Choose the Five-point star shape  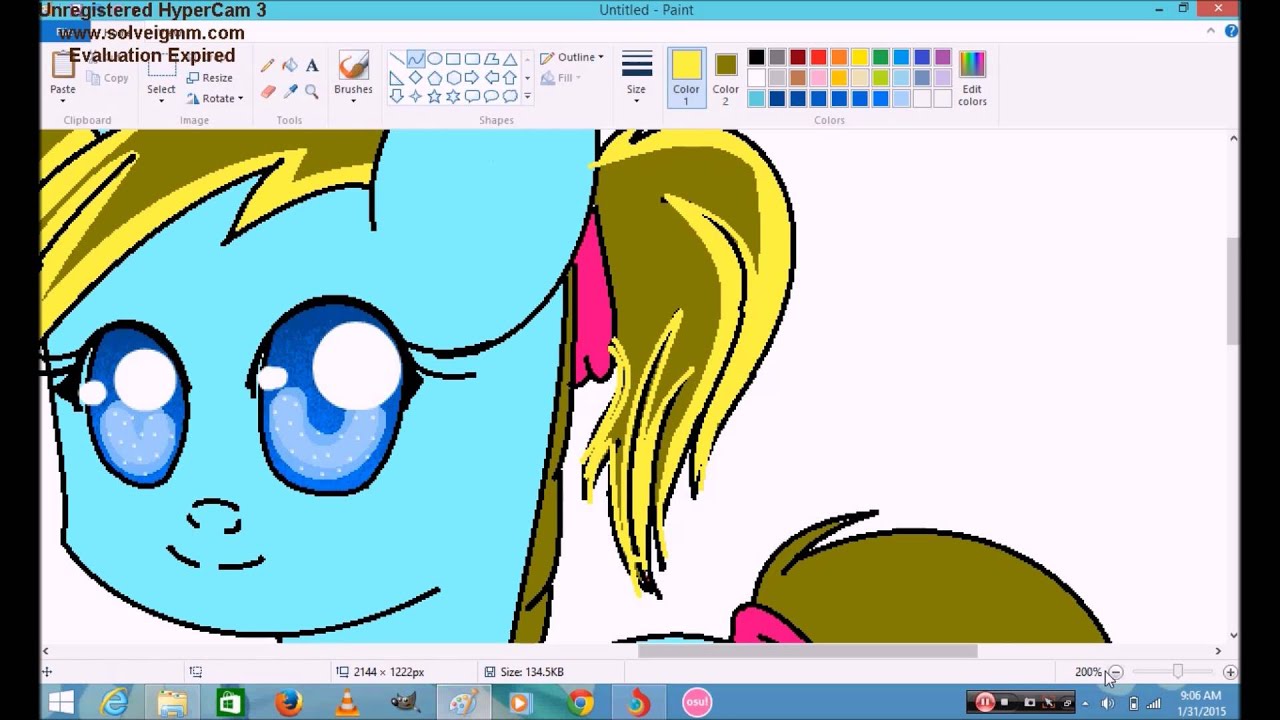[435, 96]
